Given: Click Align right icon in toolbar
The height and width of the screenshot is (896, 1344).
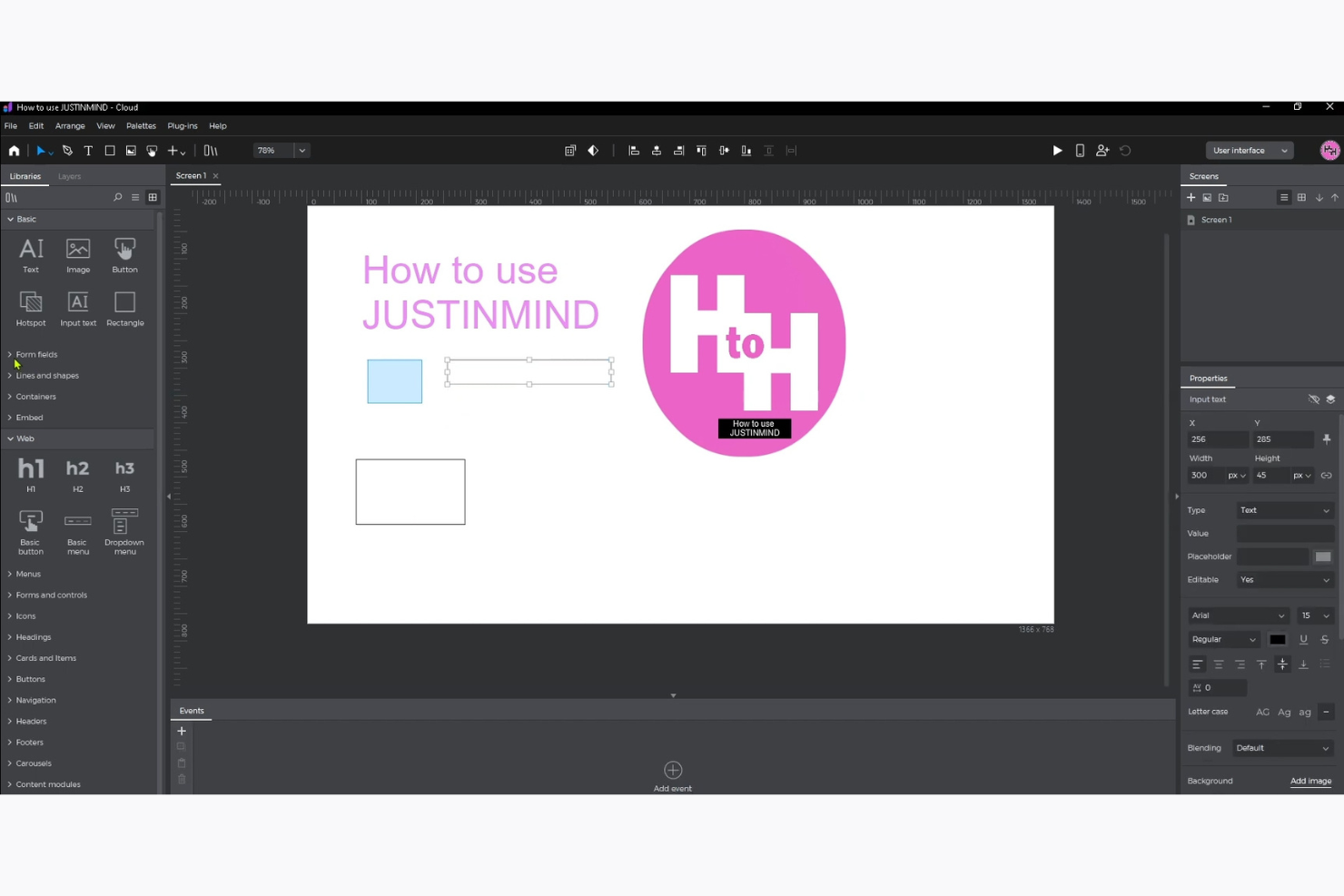Looking at the screenshot, I should point(678,151).
